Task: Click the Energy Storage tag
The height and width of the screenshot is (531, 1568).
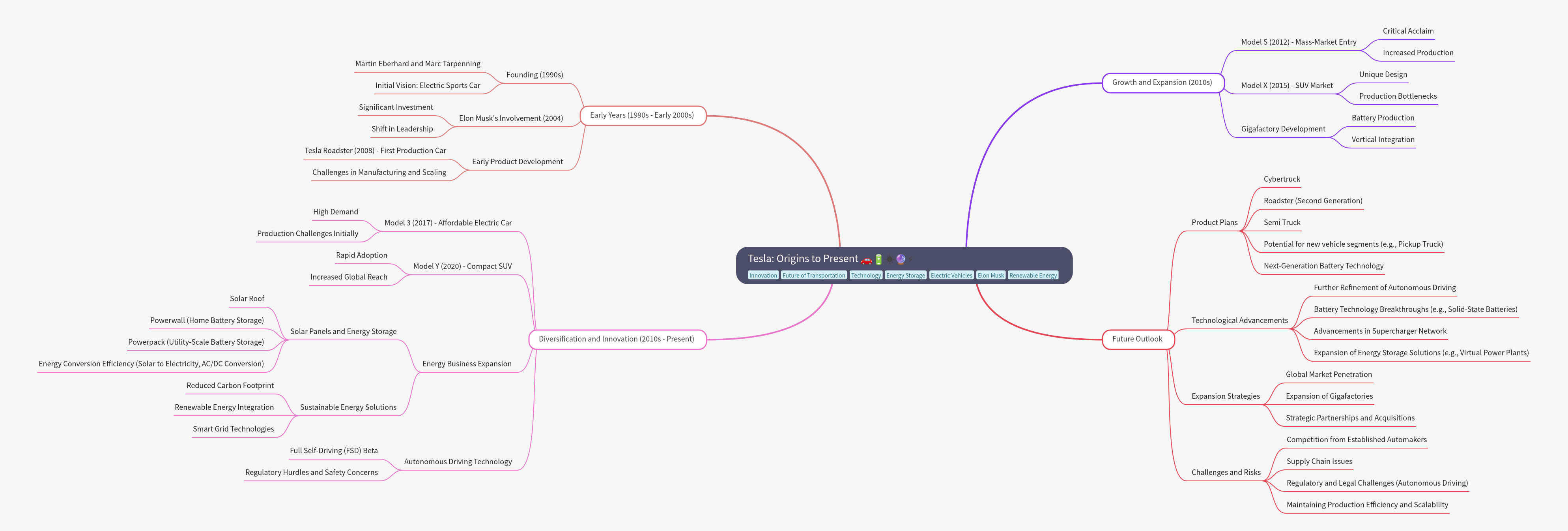Action: point(905,275)
